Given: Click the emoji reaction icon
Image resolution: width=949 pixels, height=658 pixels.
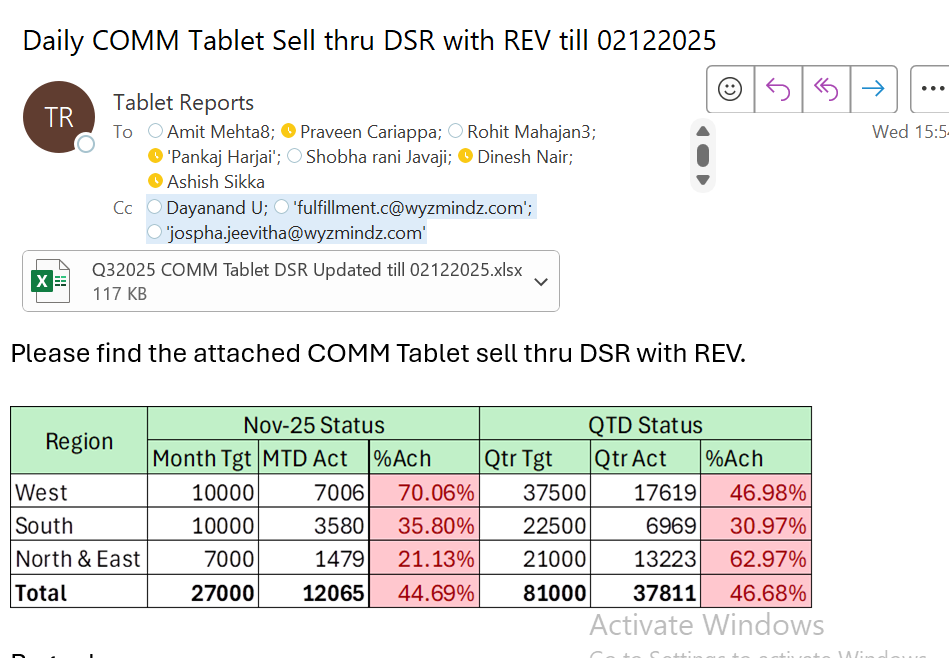Looking at the screenshot, I should 730,89.
